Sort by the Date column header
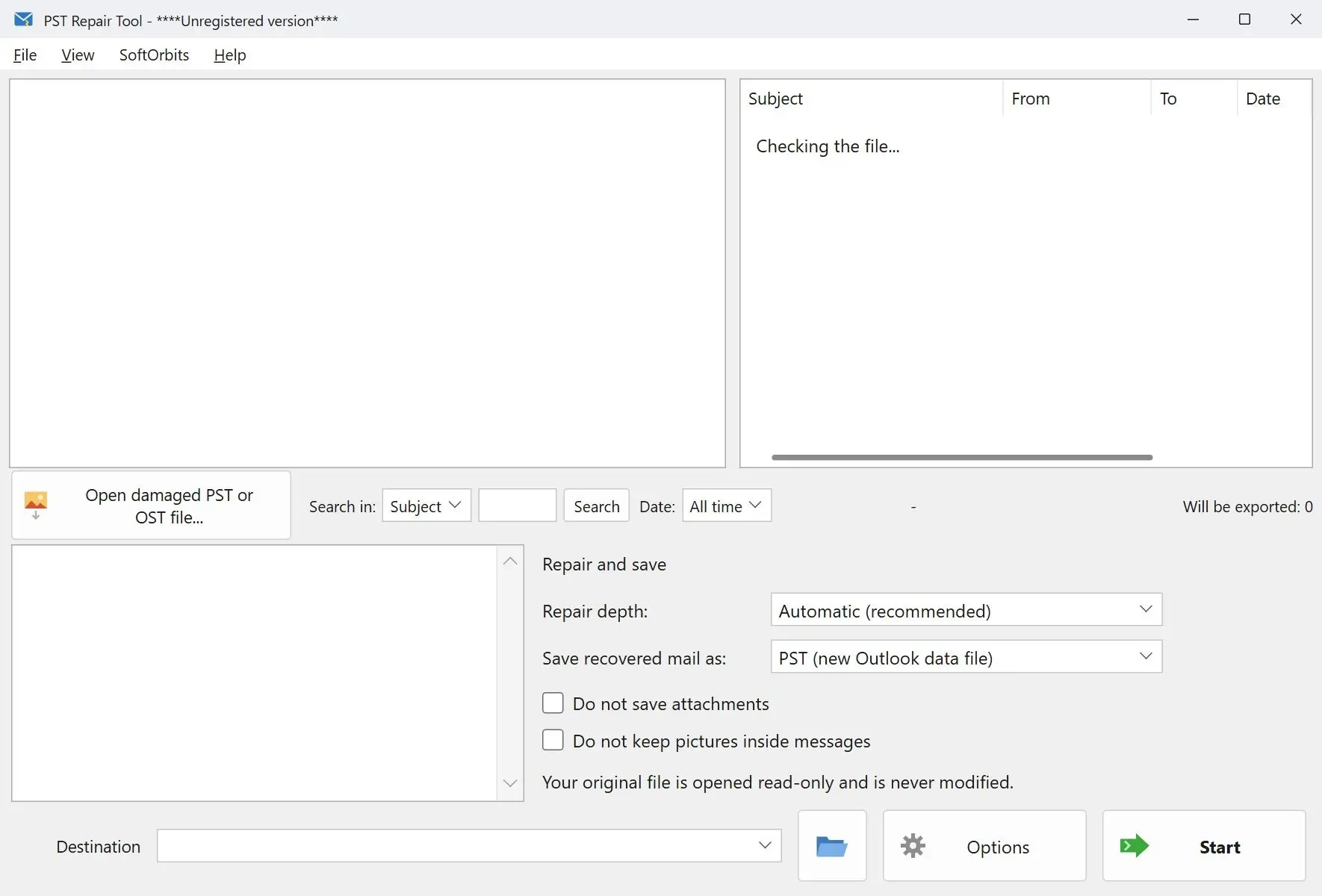Viewport: 1322px width, 896px height. click(1274, 99)
